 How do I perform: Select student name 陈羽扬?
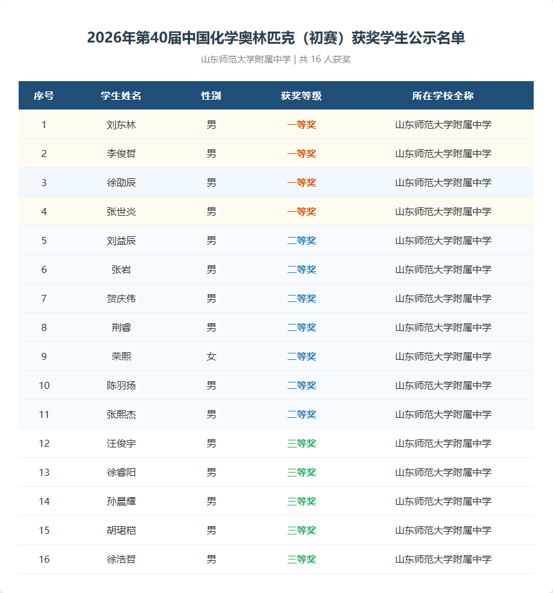click(x=121, y=385)
